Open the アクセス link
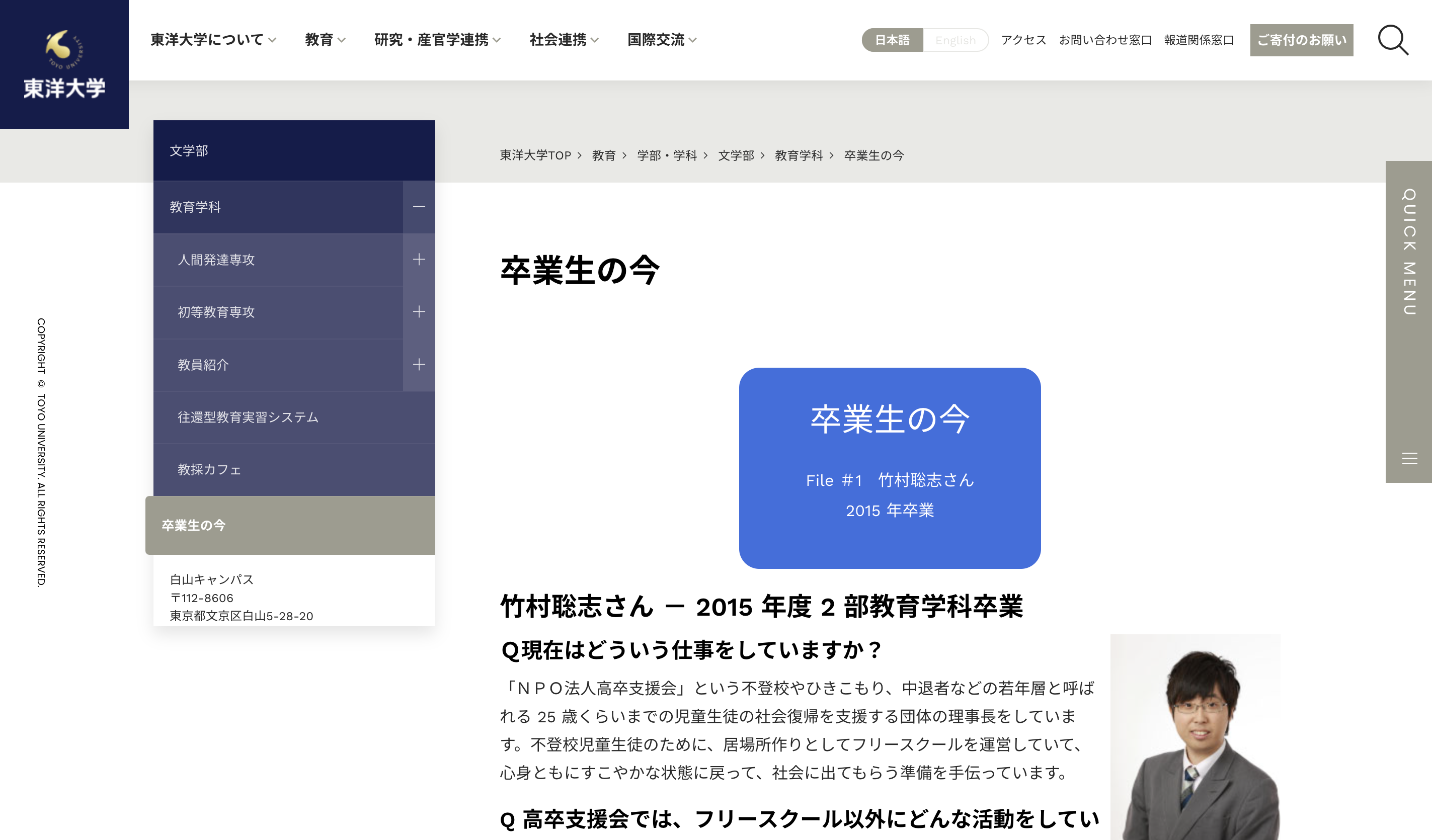 [1023, 40]
